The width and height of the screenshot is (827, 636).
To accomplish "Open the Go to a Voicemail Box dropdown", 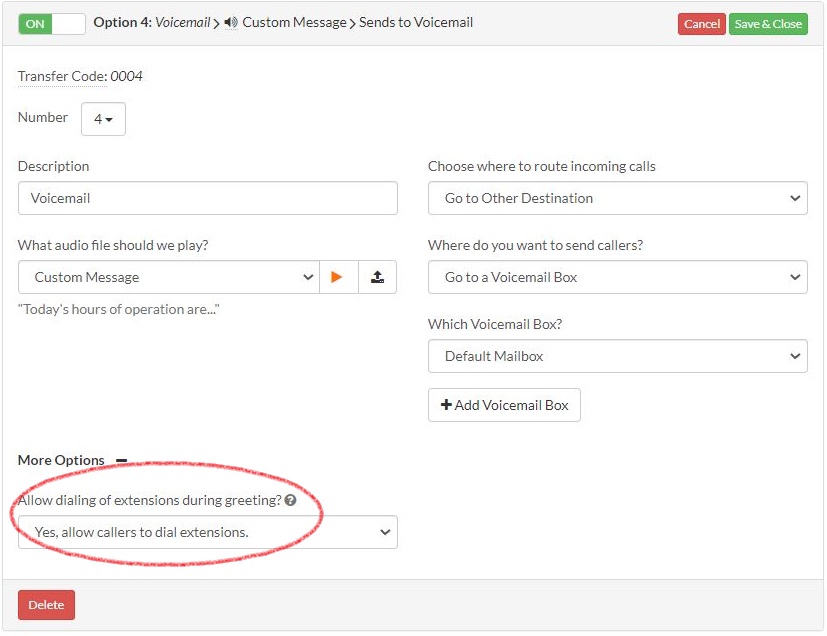I will point(617,277).
